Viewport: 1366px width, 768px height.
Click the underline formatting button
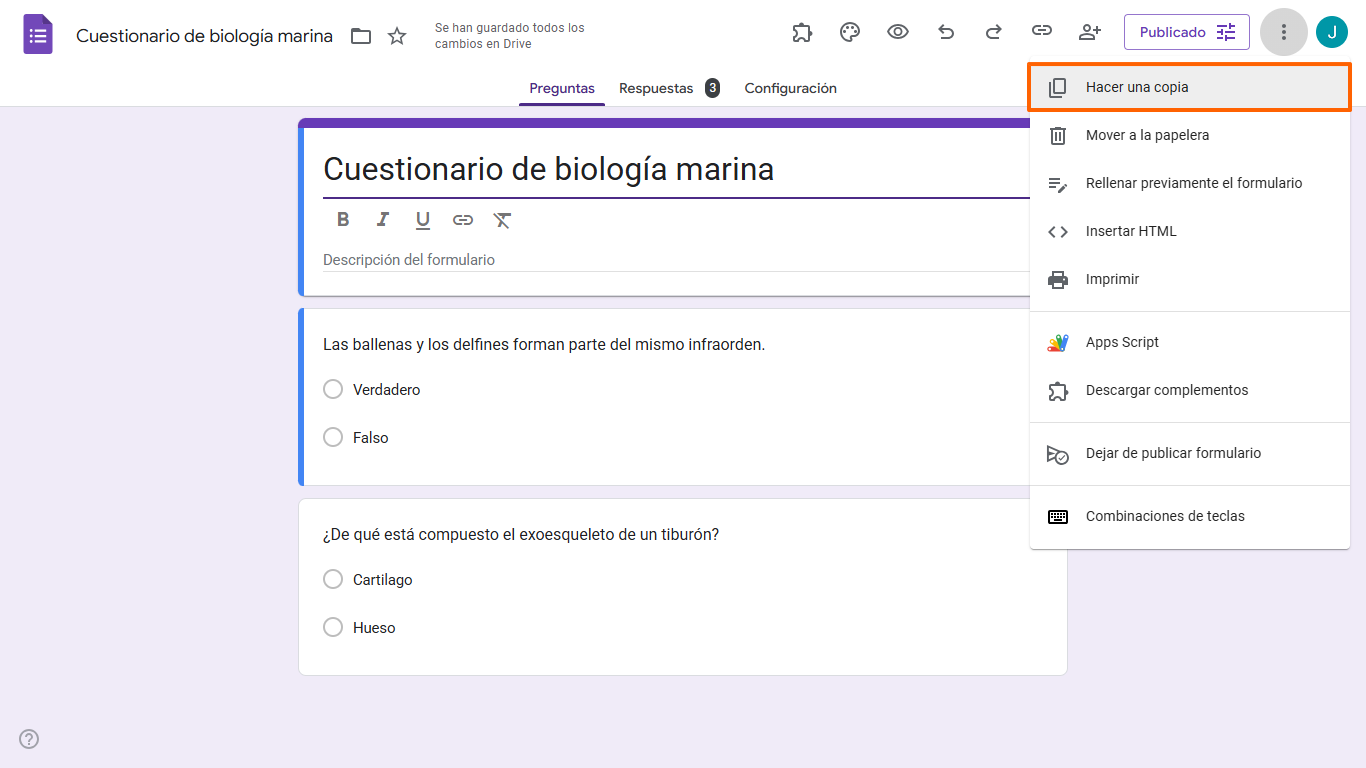(x=423, y=220)
